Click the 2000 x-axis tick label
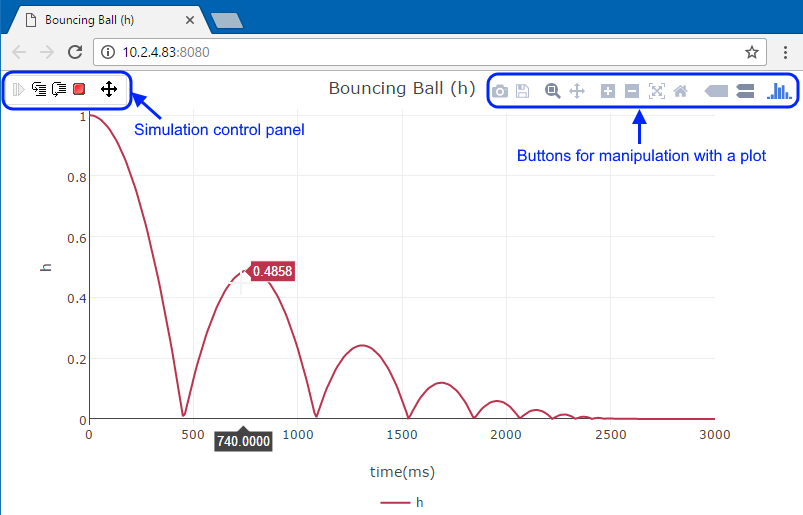The width and height of the screenshot is (803, 515). click(506, 435)
